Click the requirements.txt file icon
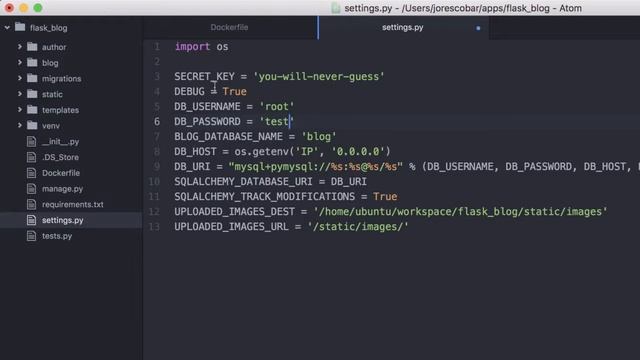Screen dimensions: 640x360 point(31,204)
